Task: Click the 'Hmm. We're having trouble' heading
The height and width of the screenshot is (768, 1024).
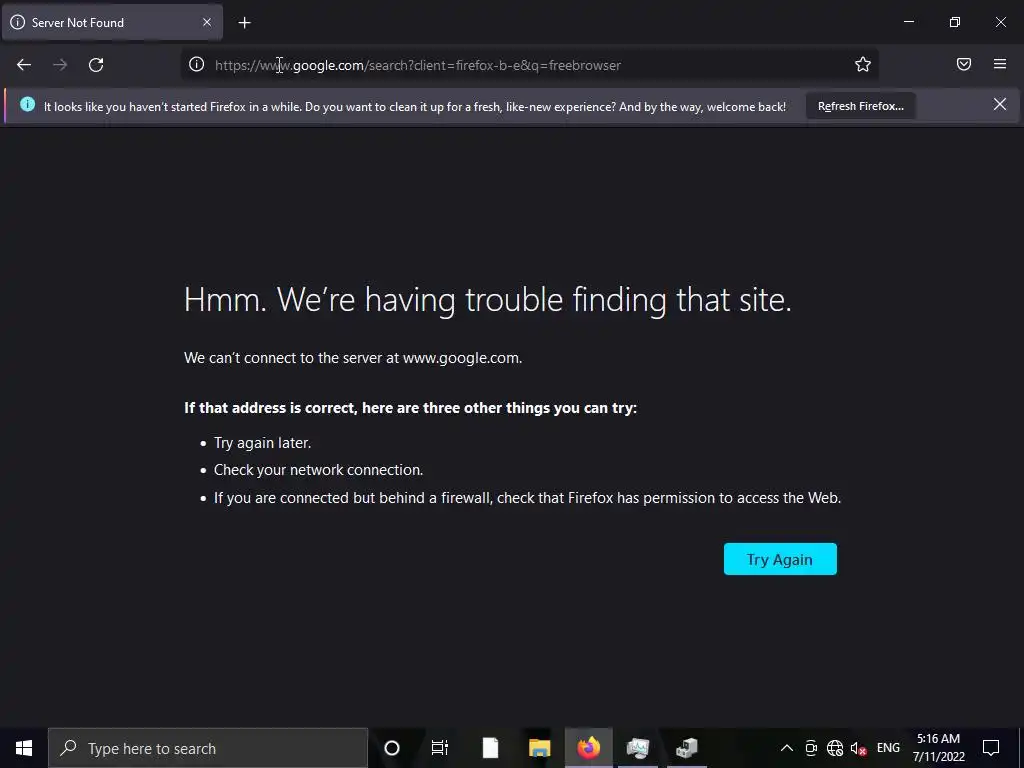Action: (488, 300)
